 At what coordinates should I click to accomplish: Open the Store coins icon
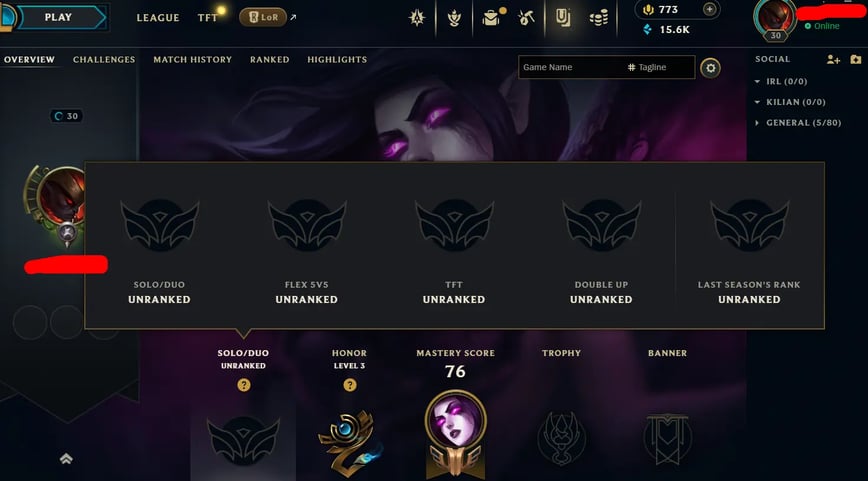coord(598,18)
